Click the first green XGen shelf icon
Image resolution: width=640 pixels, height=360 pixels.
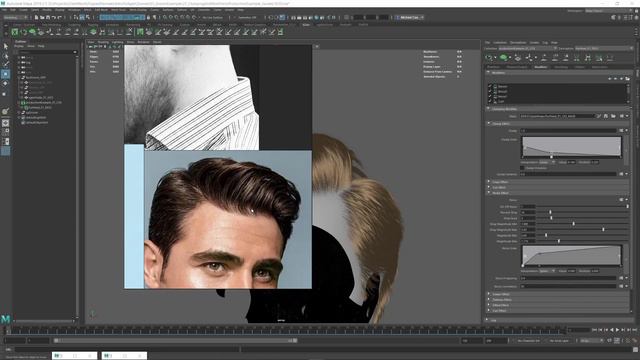click(15, 32)
